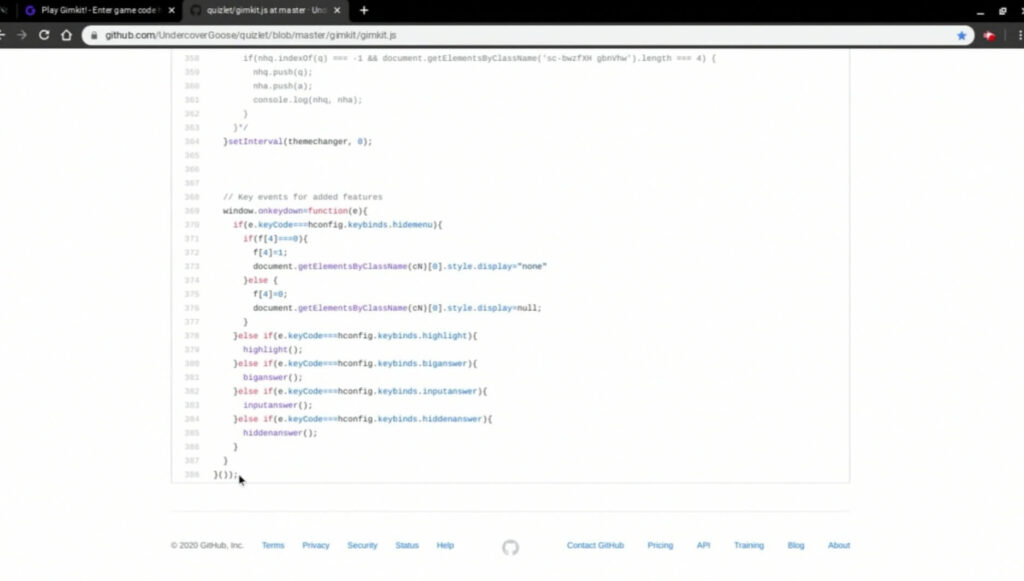Click the hiddenanswer(); code line

click(280, 433)
